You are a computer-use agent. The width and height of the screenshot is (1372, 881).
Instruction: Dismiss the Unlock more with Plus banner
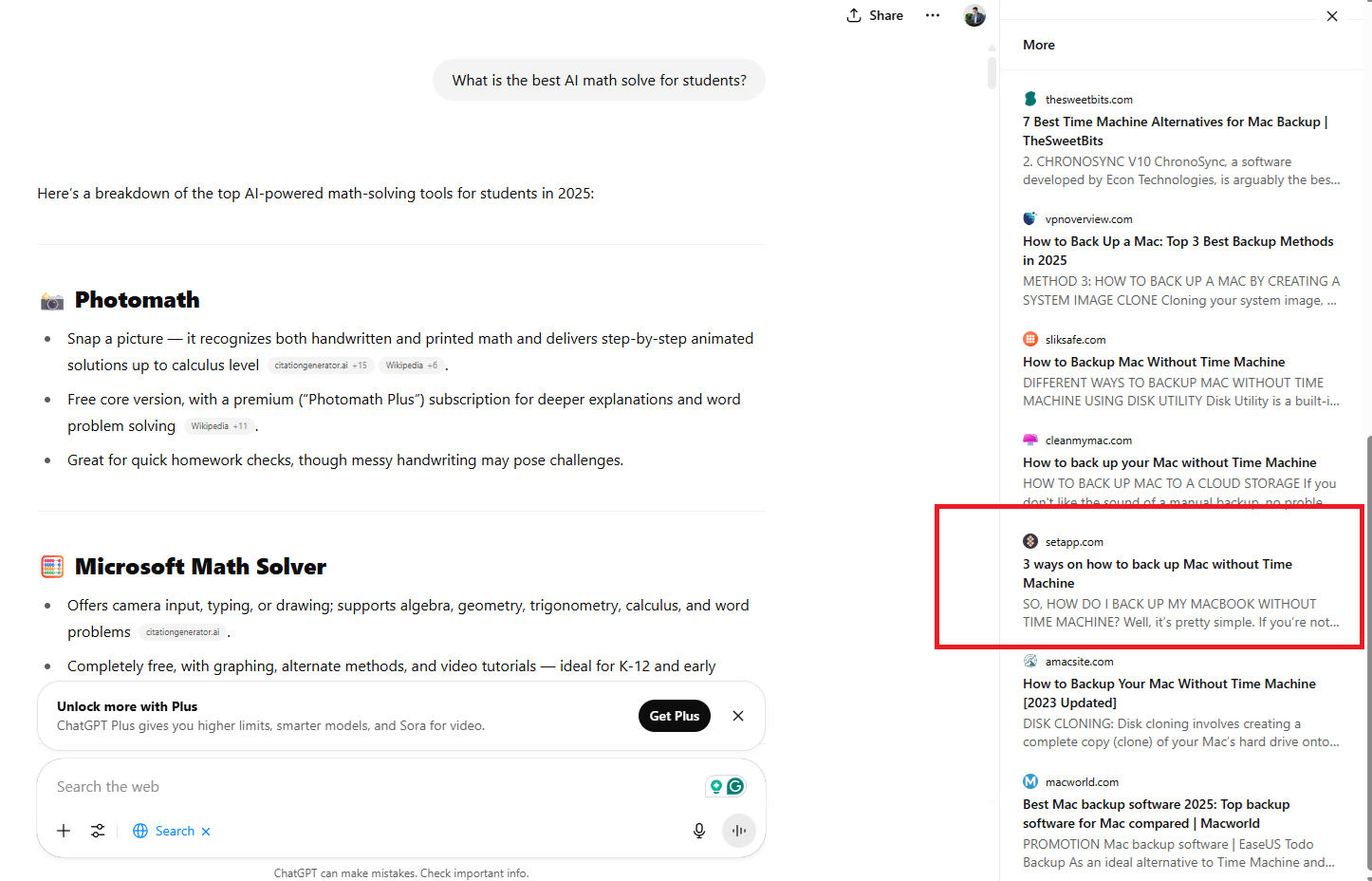tap(738, 716)
